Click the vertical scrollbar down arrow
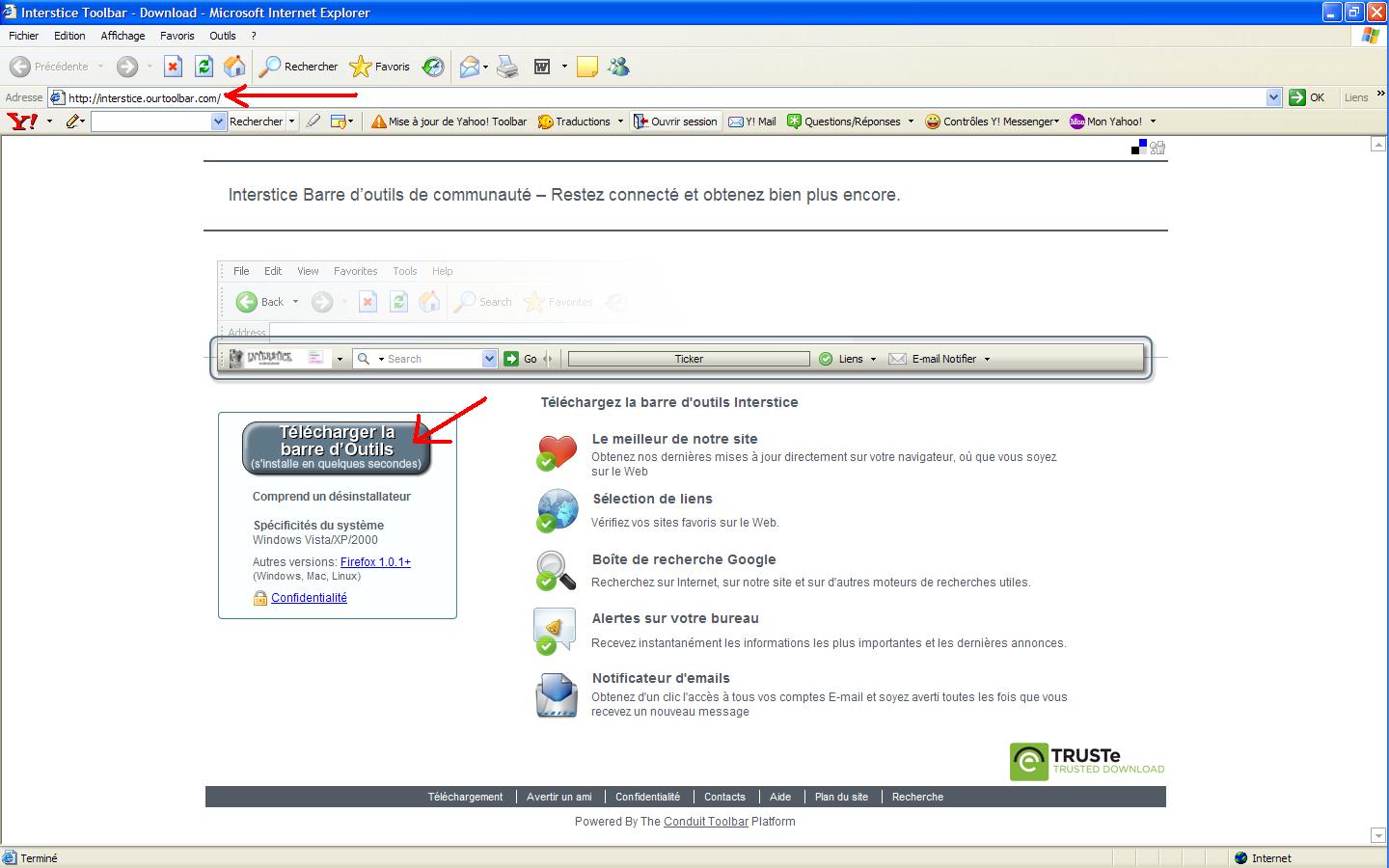Screen dimensions: 1389x868 [x=1378, y=835]
